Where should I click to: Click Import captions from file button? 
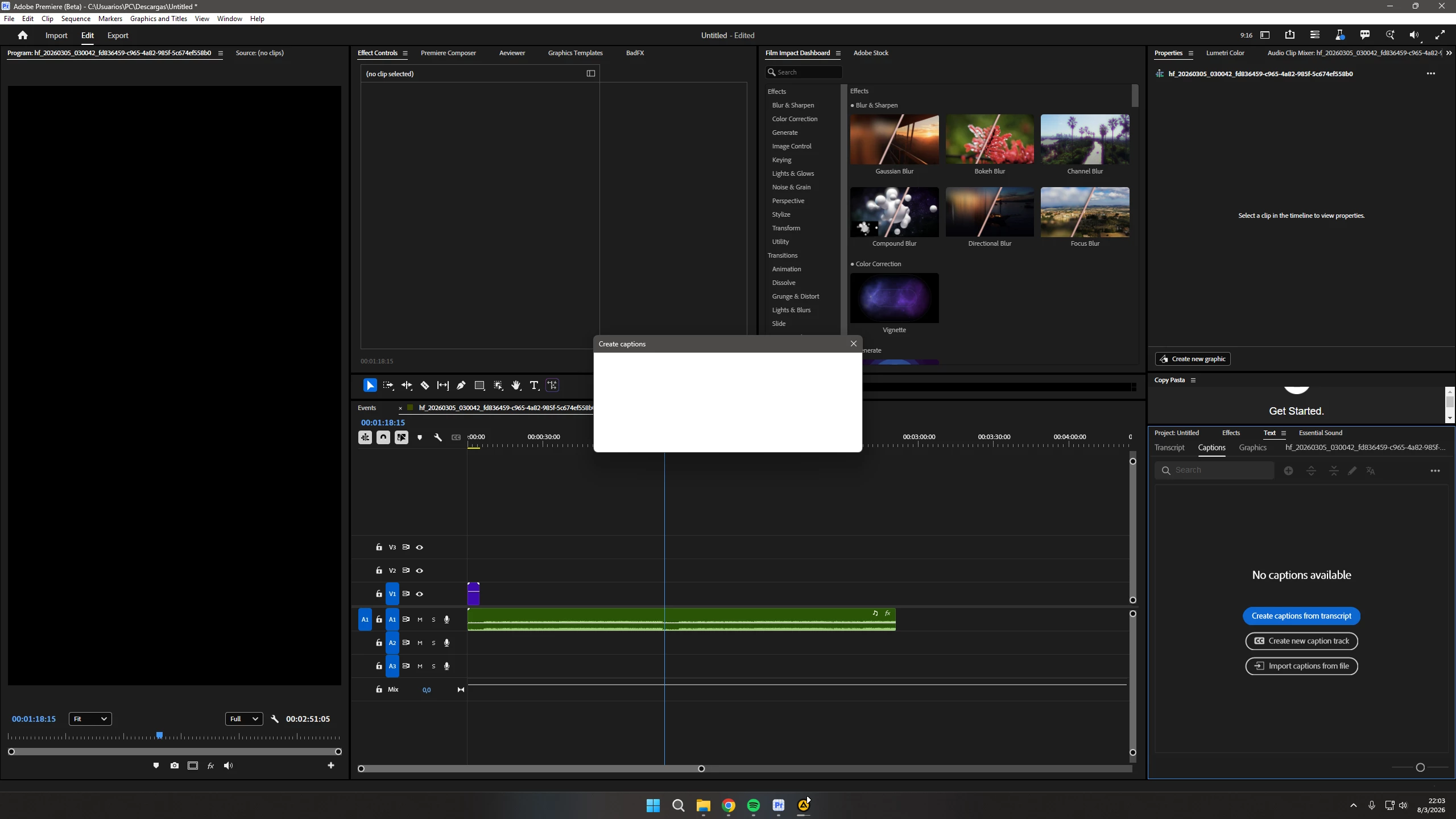[1301, 666]
